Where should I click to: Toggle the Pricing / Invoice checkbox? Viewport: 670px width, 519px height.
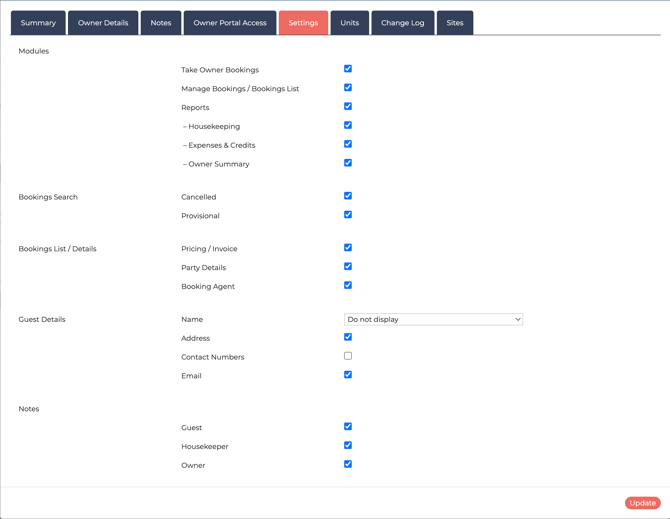tap(348, 248)
